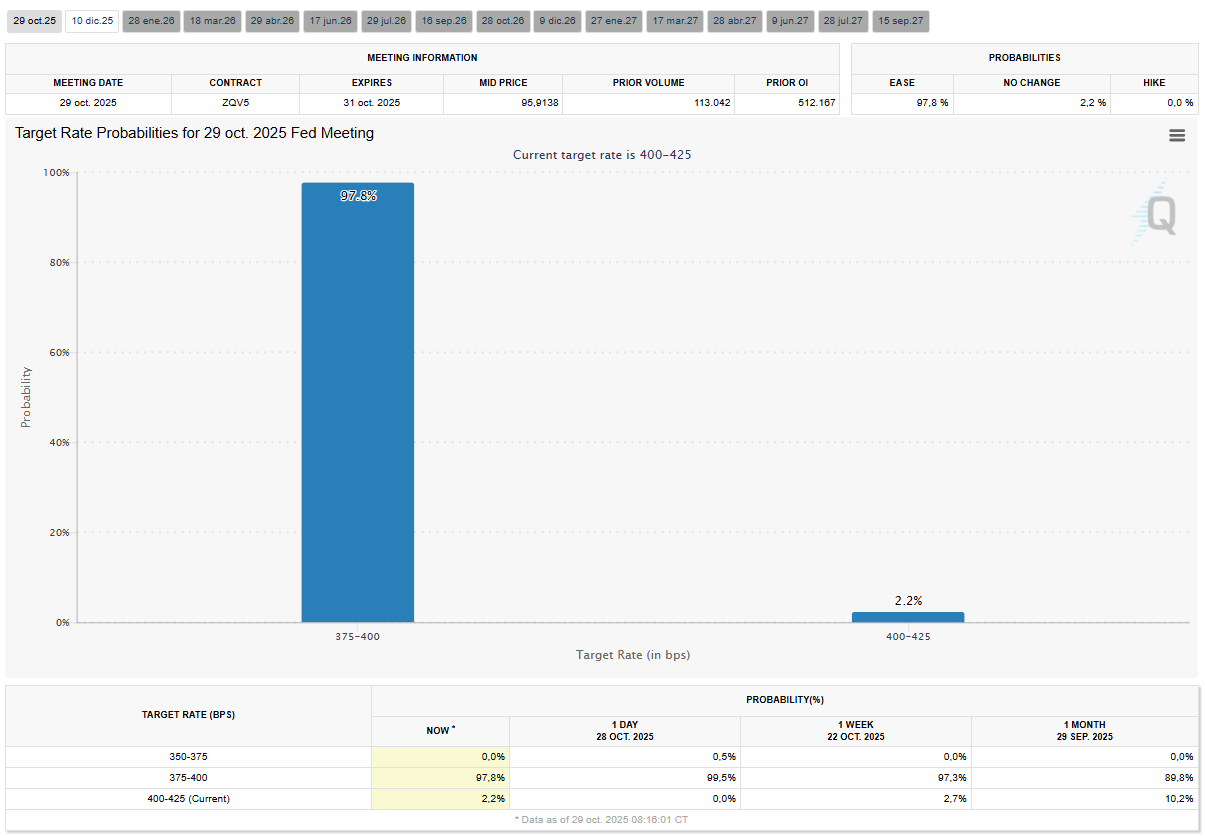Click the NO CHANGE column header
Image resolution: width=1205 pixels, height=836 pixels.
coord(1032,83)
